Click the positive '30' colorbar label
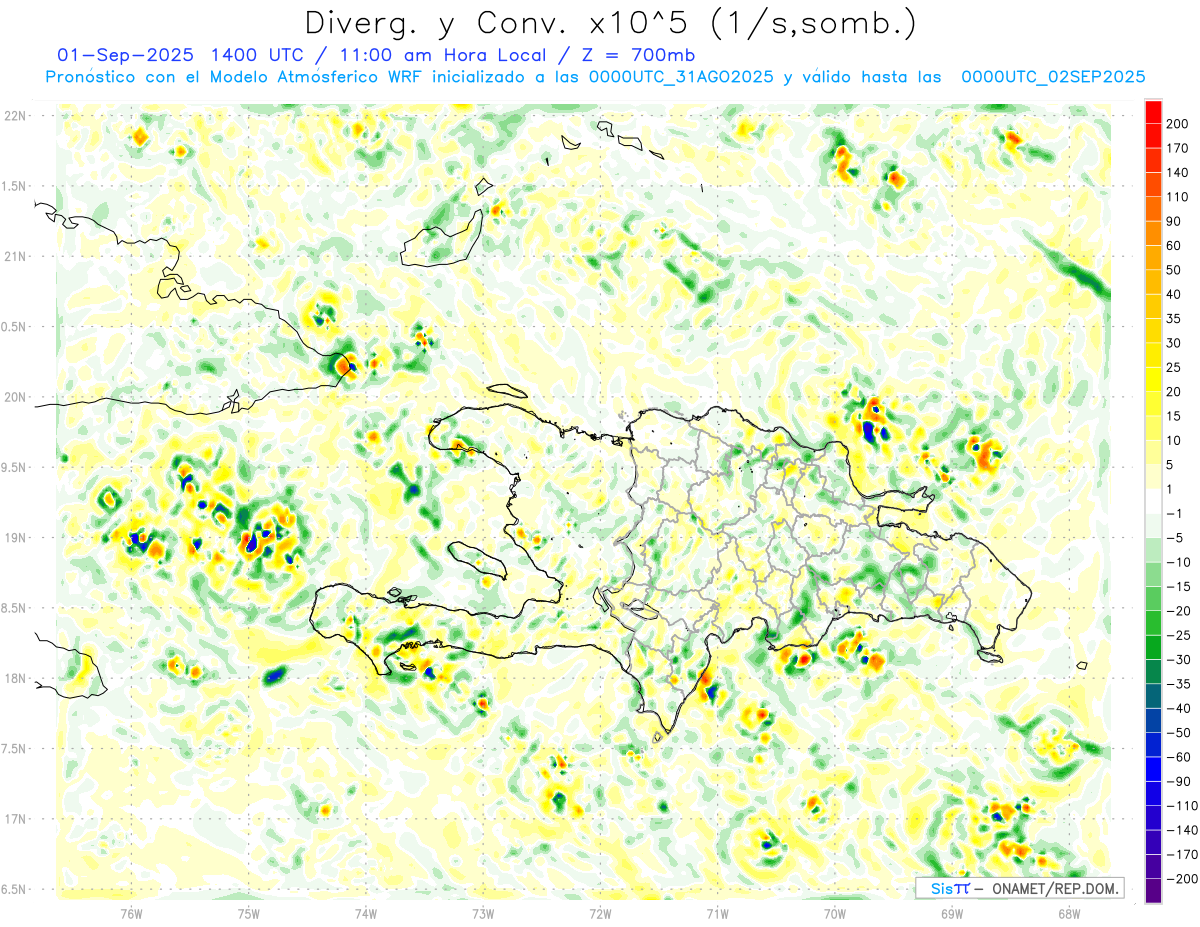Screen dimensions: 1200x927 coord(1175,343)
